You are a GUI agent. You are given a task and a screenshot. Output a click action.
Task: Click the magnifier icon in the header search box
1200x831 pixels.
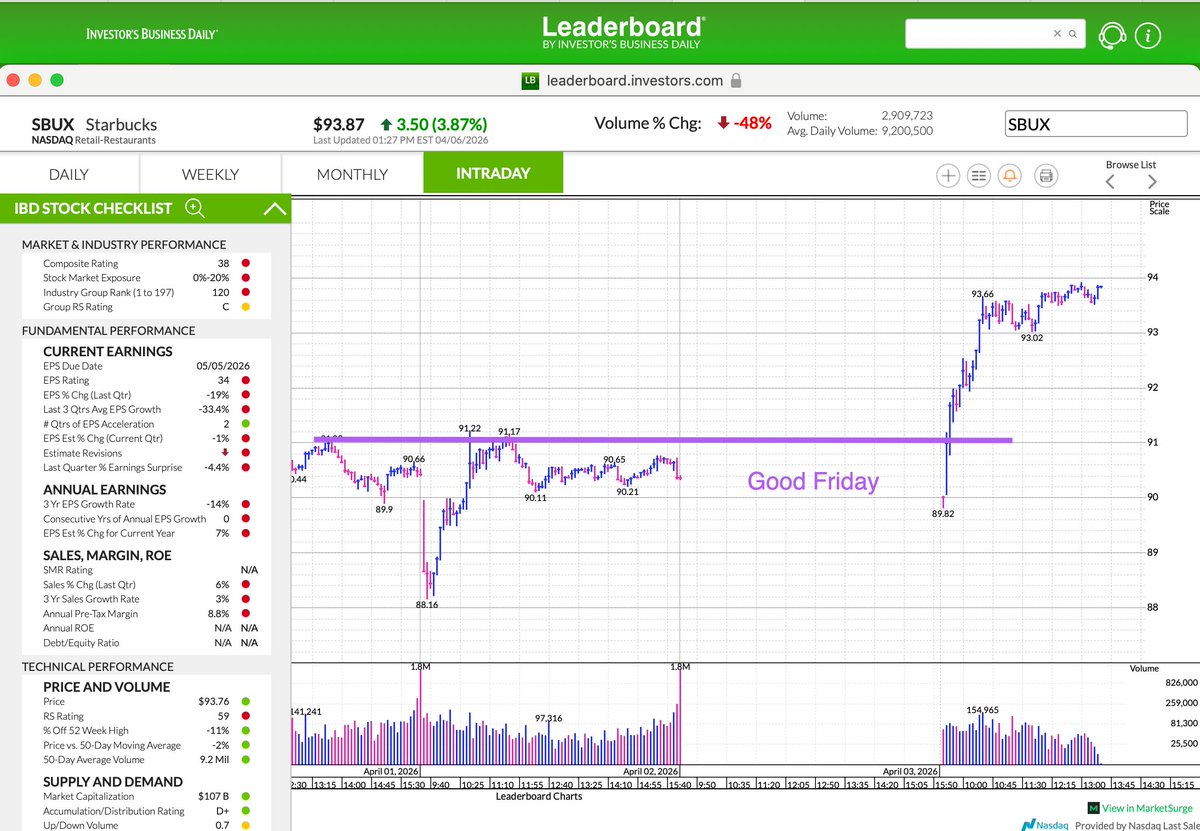1073,34
